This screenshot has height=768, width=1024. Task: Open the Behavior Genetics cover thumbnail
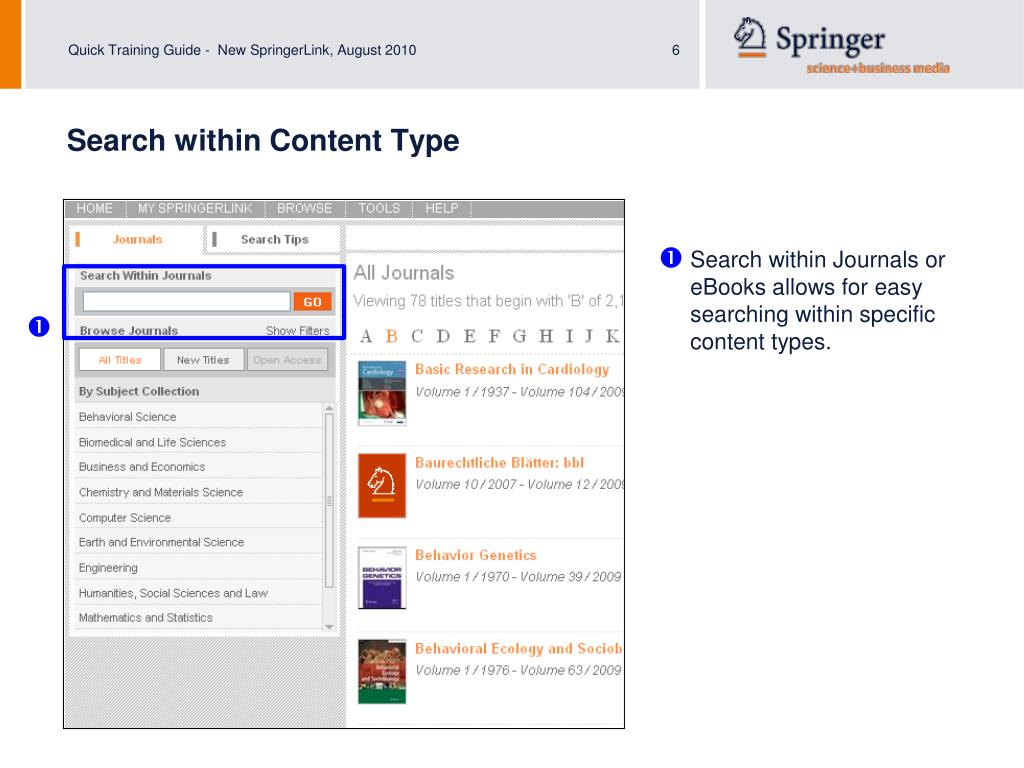(382, 578)
